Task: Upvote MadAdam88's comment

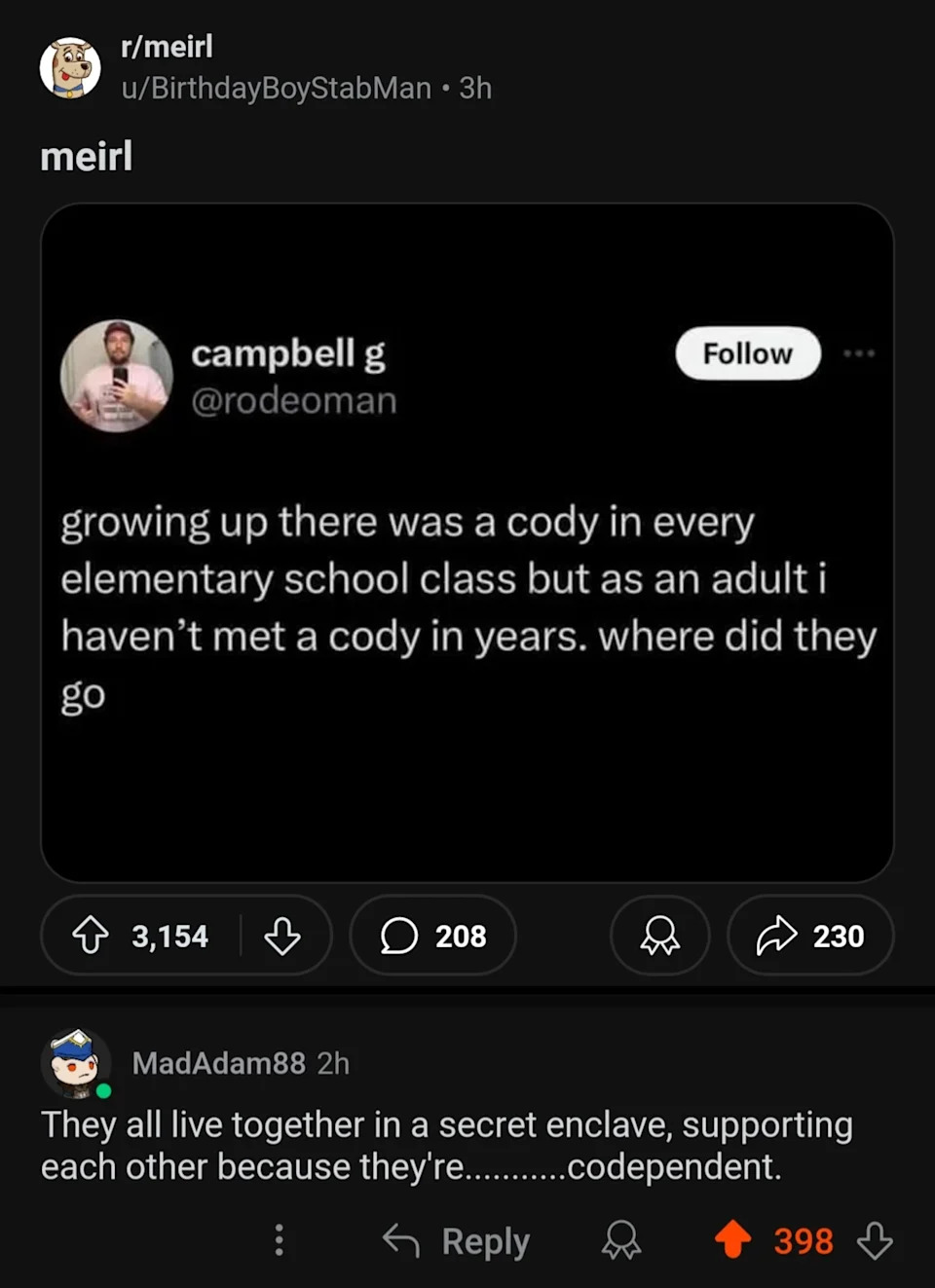Action: (x=733, y=1240)
